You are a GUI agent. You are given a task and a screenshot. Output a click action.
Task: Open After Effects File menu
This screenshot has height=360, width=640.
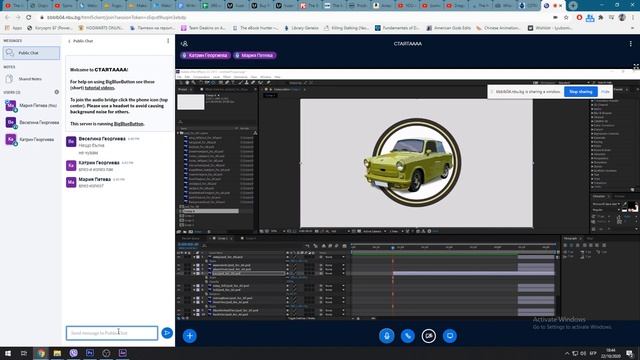pos(179,77)
